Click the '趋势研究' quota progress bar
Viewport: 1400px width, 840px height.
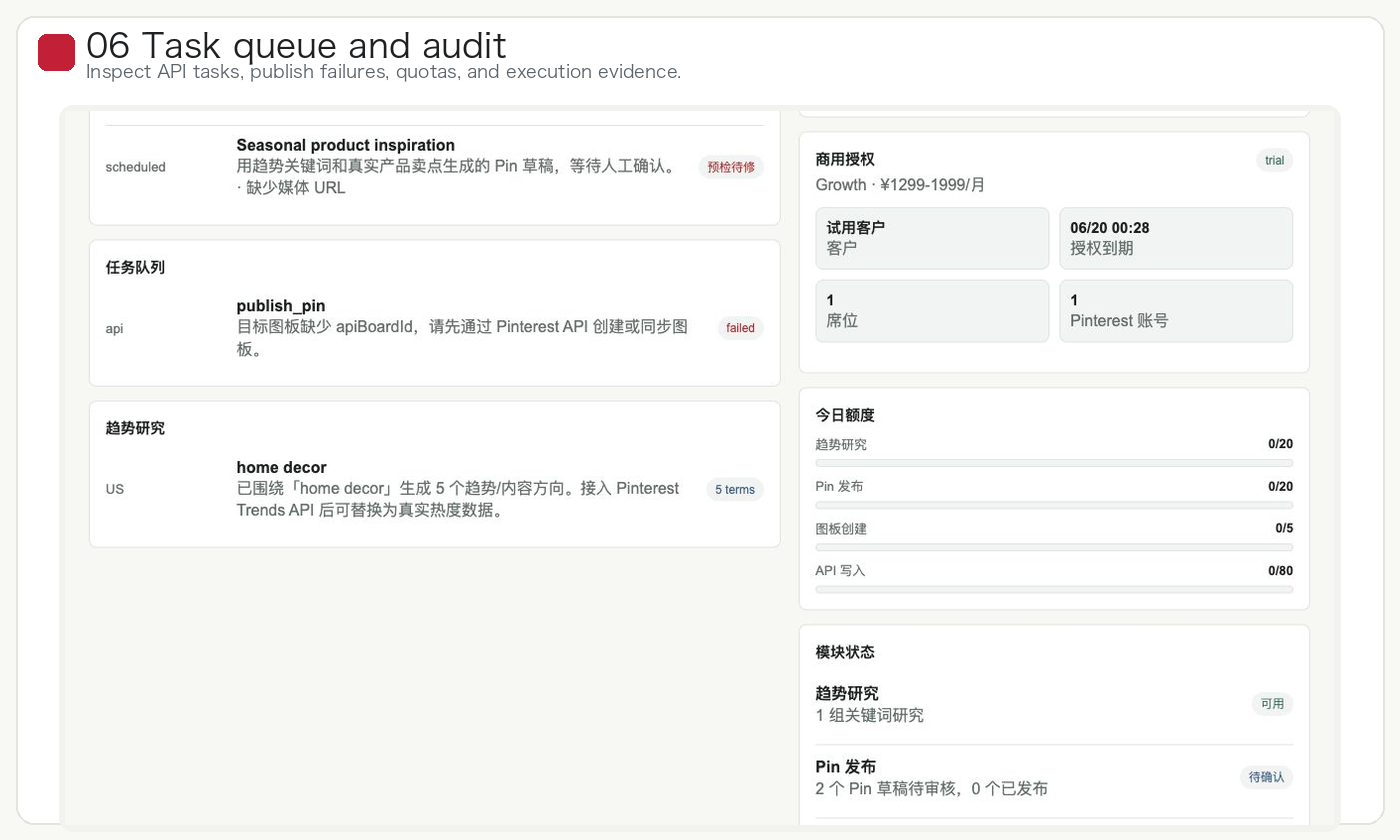(x=1054, y=463)
